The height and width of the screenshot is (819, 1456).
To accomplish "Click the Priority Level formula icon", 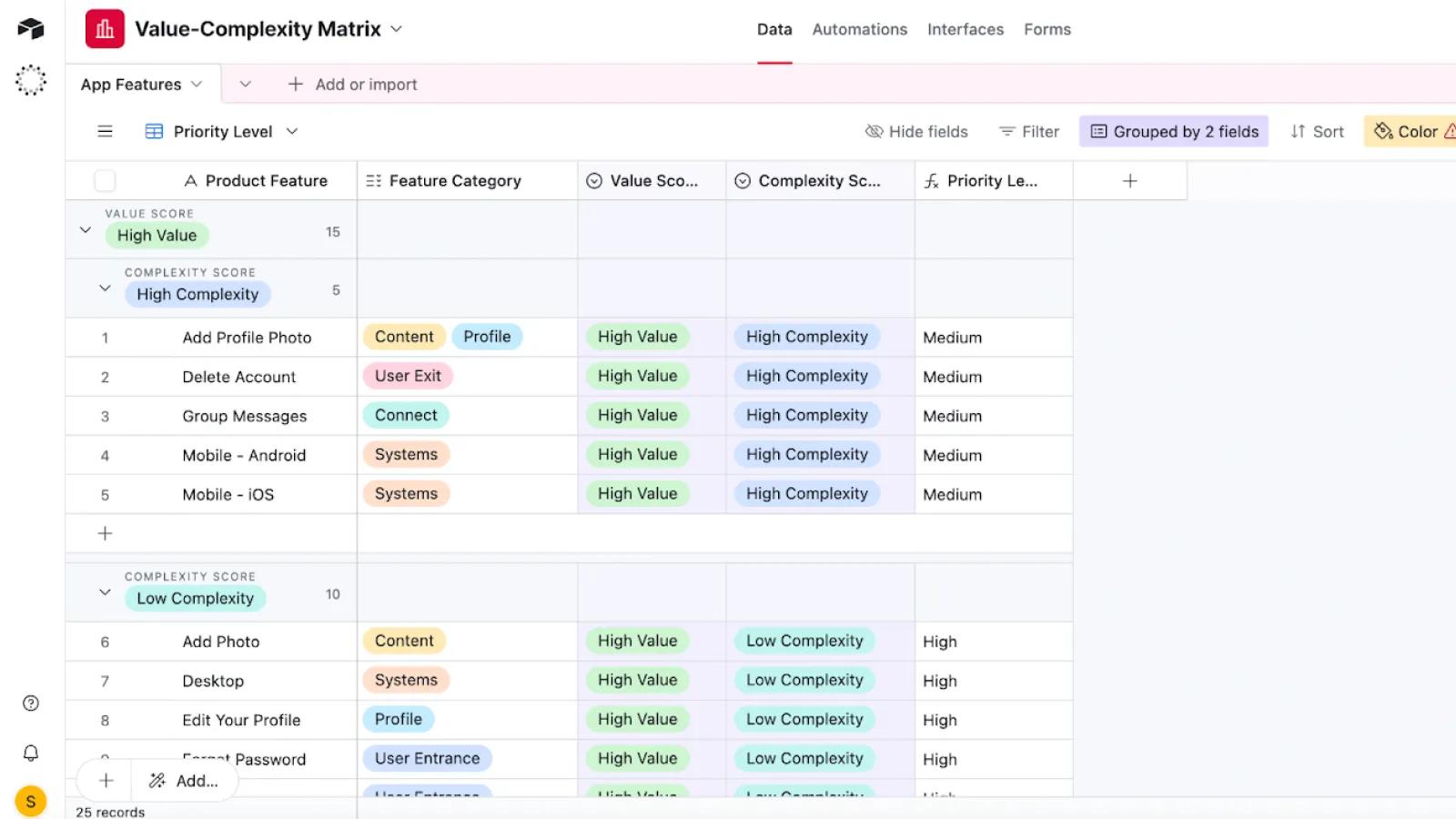I will [x=931, y=180].
